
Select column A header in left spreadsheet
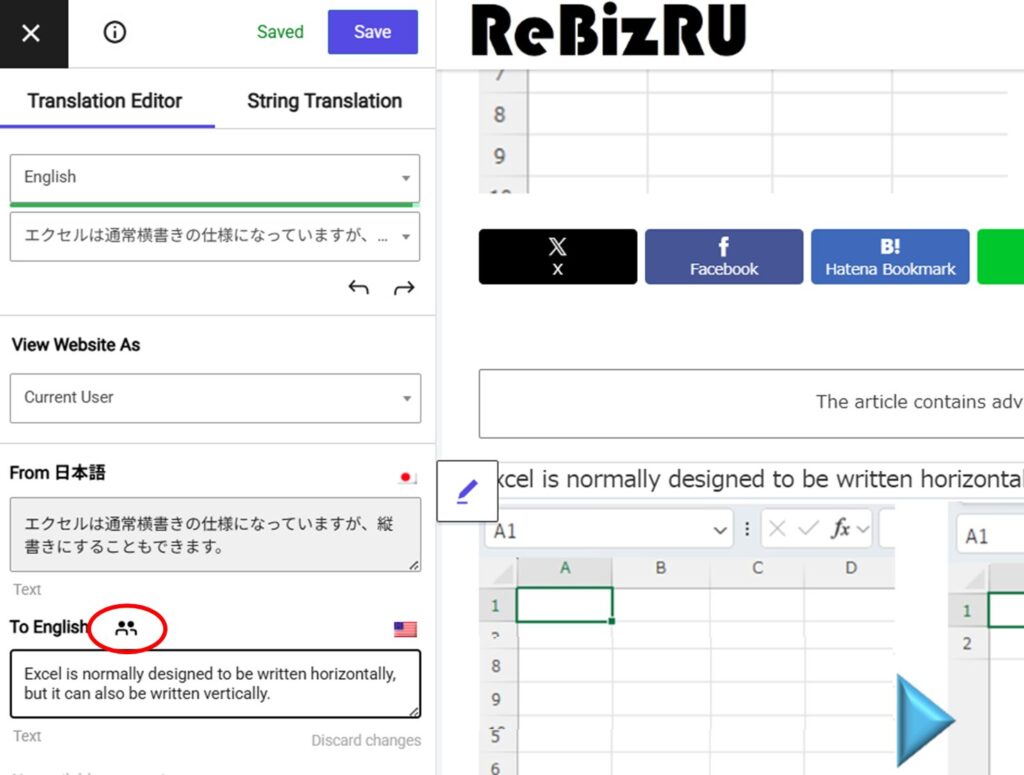565,568
